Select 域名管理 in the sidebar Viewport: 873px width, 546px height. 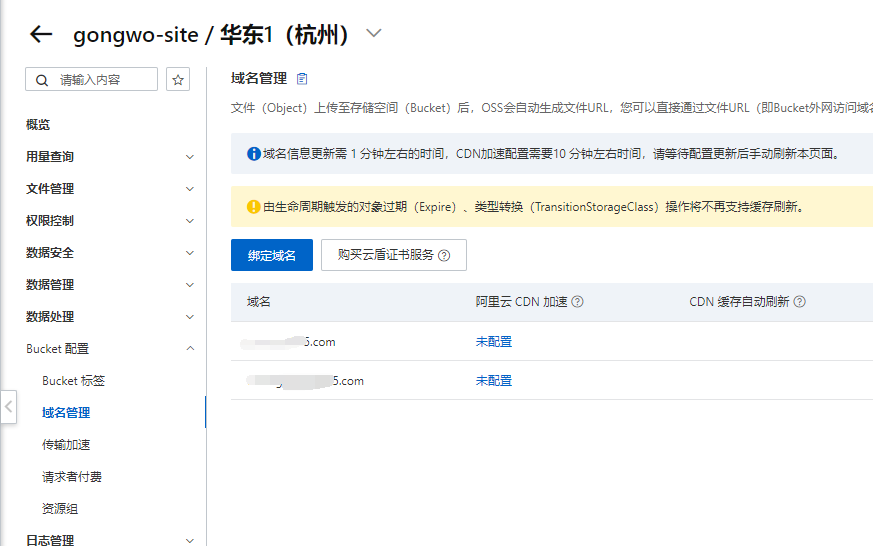pyautogui.click(x=66, y=413)
